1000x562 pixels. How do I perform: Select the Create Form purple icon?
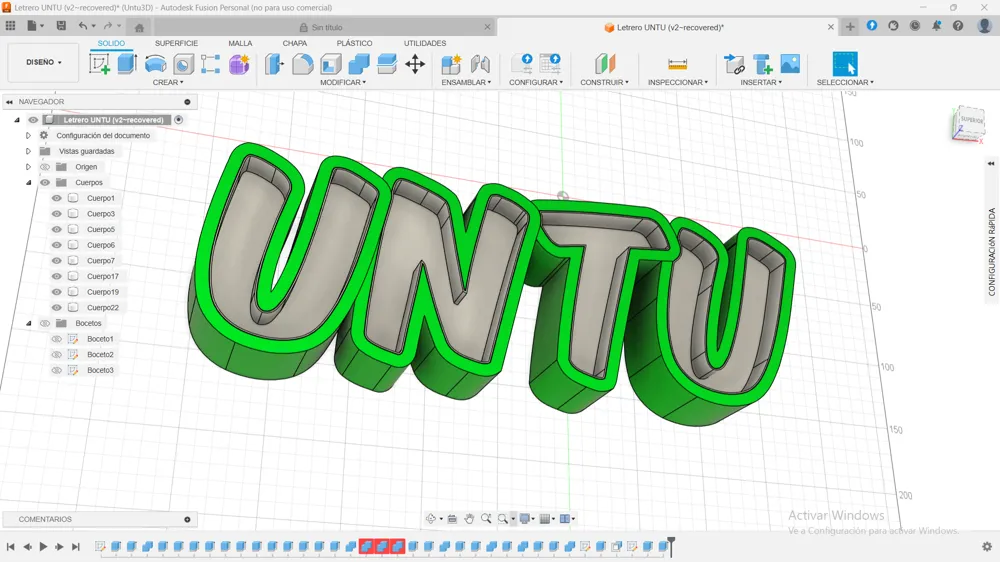coord(239,64)
